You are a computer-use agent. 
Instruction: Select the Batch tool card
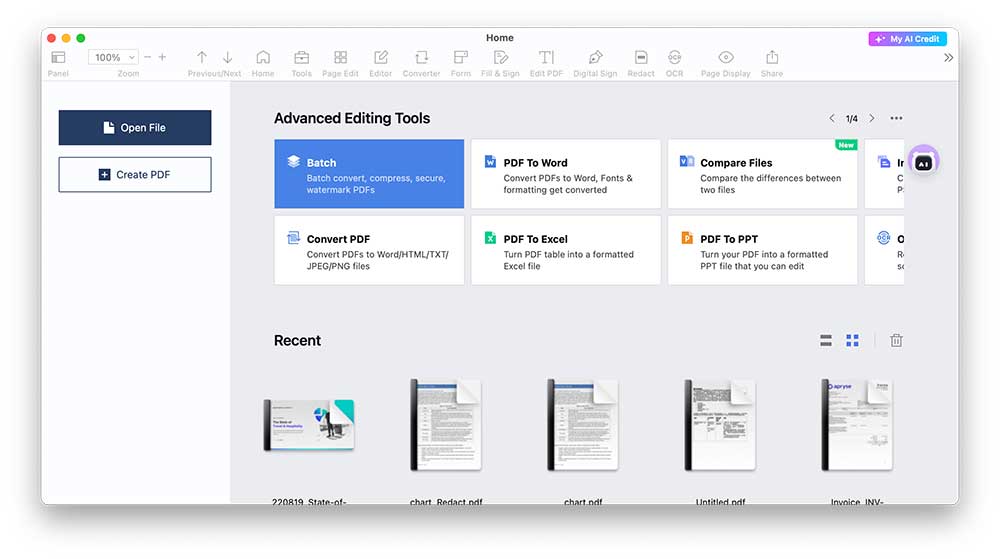(369, 174)
